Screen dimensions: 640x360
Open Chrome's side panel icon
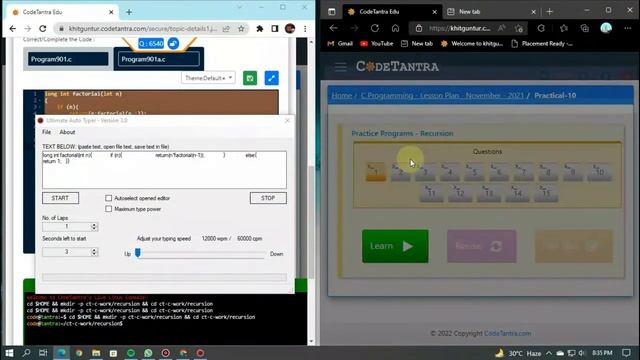pos(275,29)
